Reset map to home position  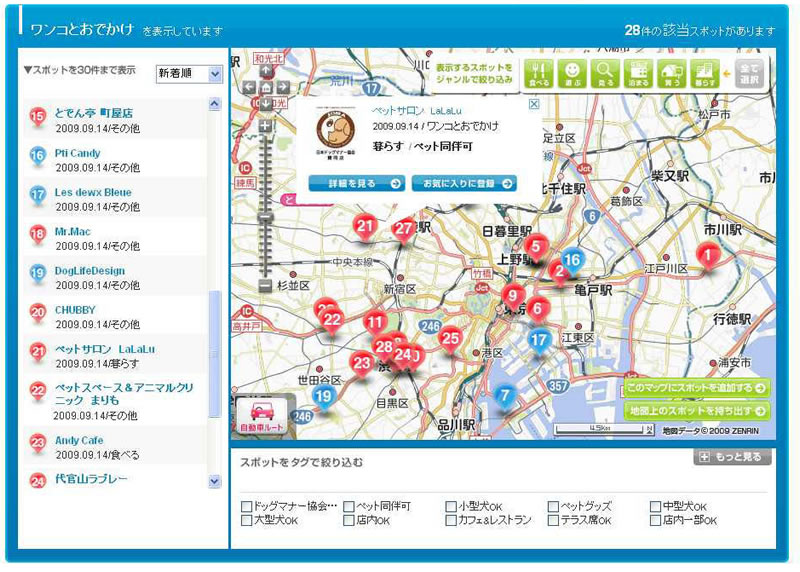266,87
